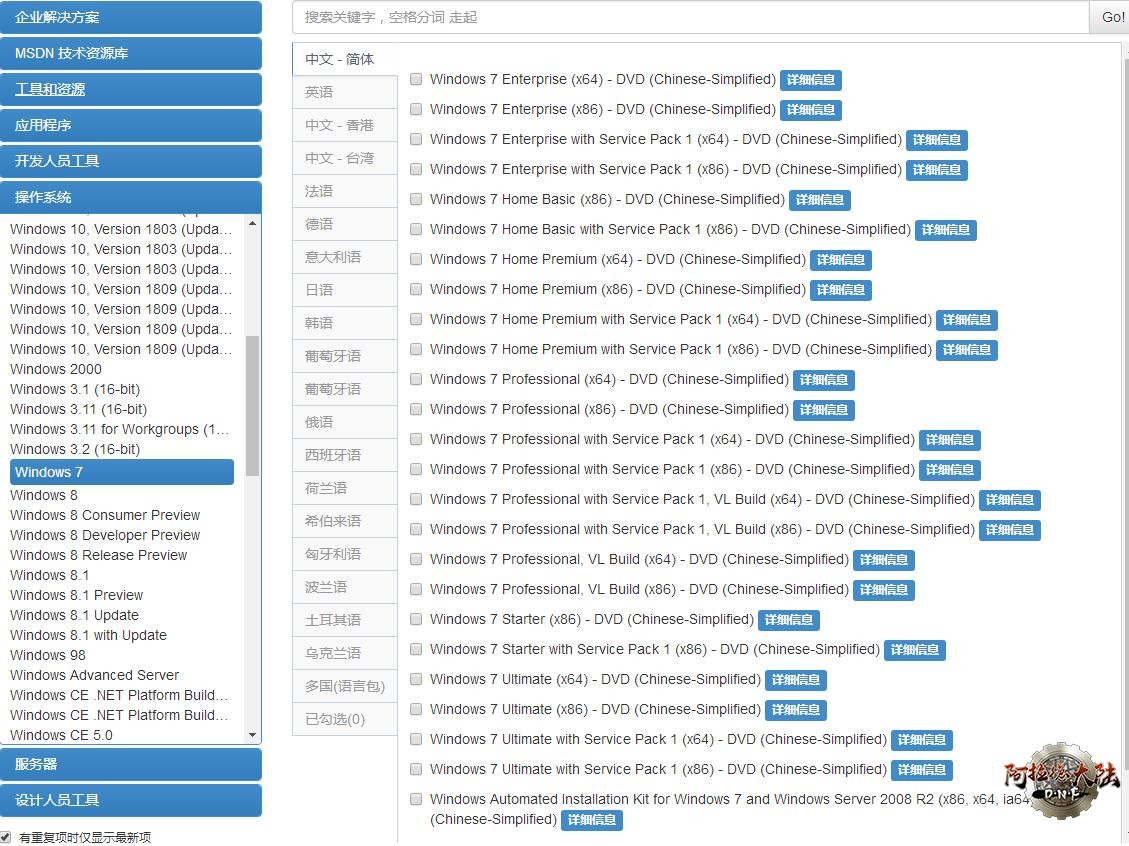Type in the keyword search field
This screenshot has height=846, width=1129.
click(690, 17)
